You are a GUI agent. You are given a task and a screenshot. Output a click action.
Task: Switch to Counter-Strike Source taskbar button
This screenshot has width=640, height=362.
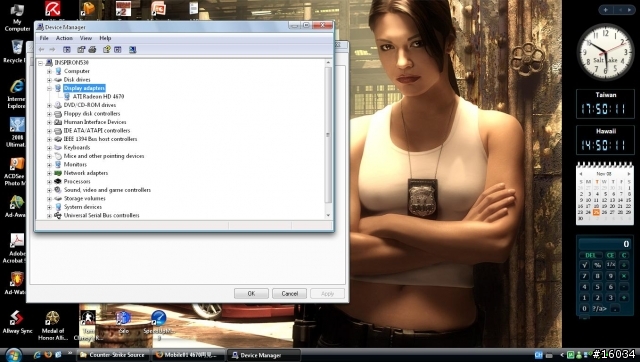[x=113, y=355]
